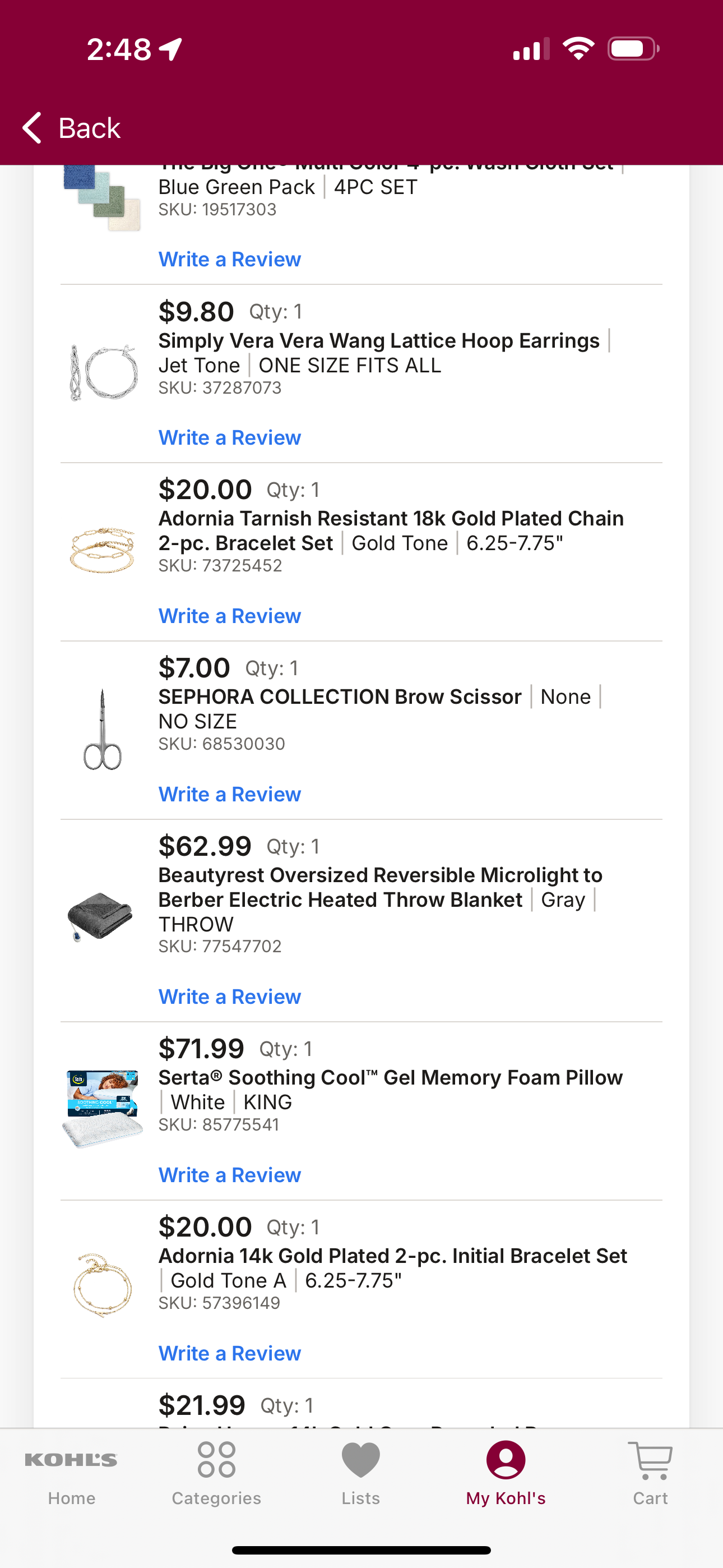Open the Kohl's Home logo tab
This screenshot has width=723, height=1568.
[x=71, y=1460]
